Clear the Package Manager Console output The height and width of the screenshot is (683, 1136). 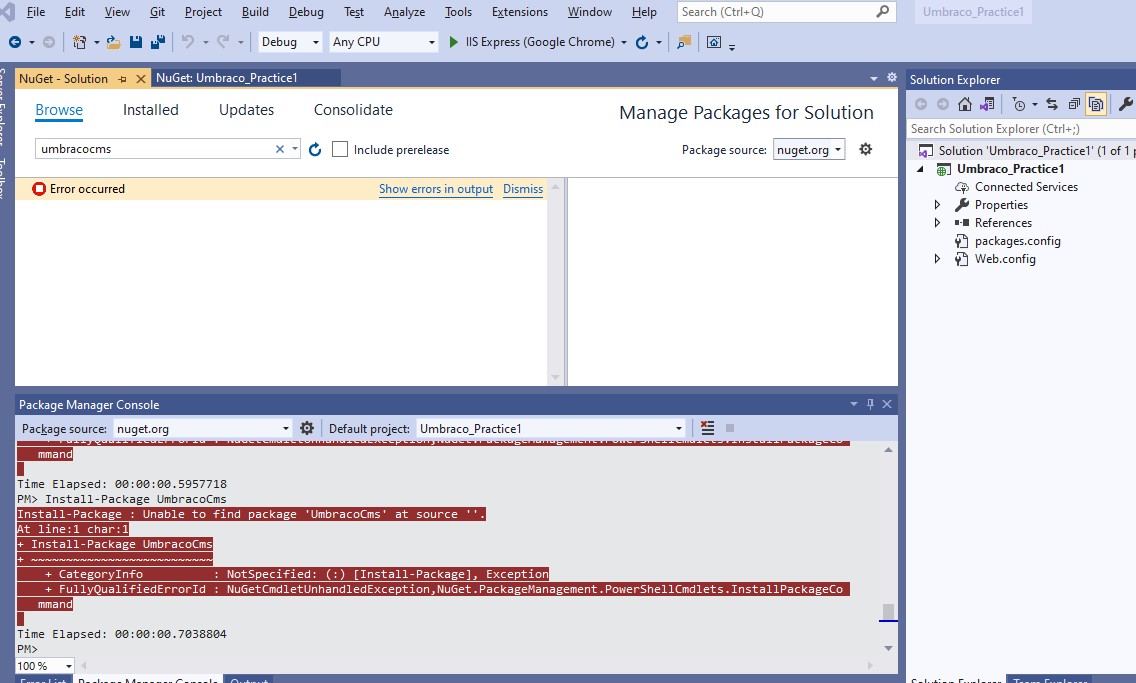(708, 428)
